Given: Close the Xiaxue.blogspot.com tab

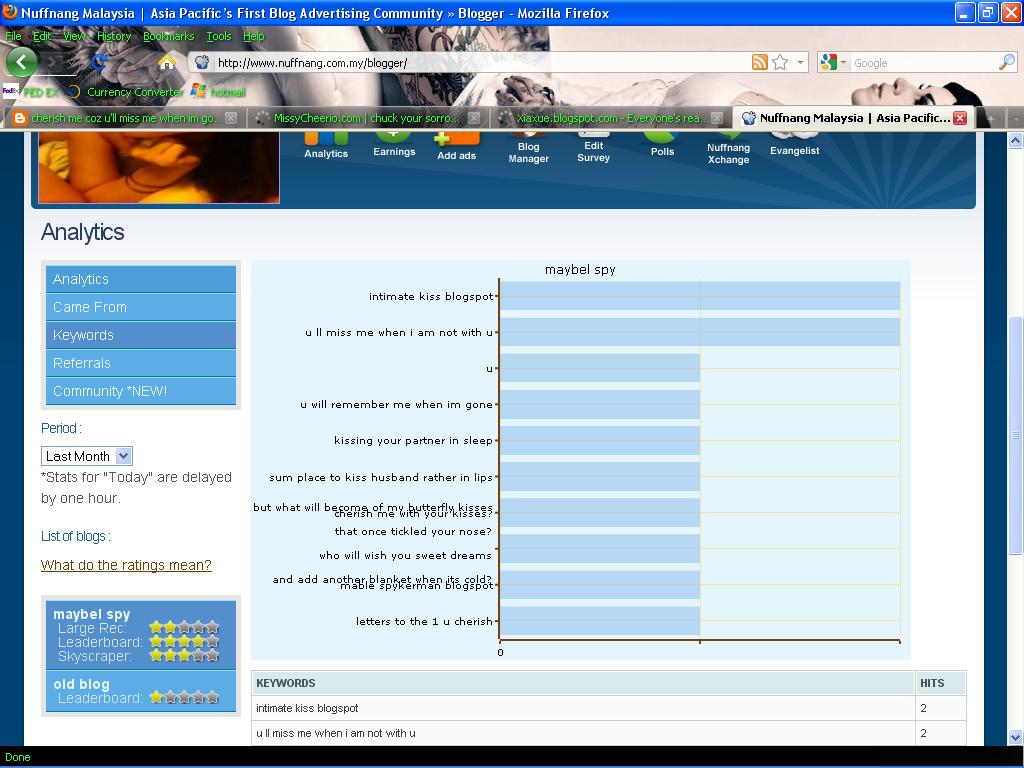Looking at the screenshot, I should click(x=717, y=118).
